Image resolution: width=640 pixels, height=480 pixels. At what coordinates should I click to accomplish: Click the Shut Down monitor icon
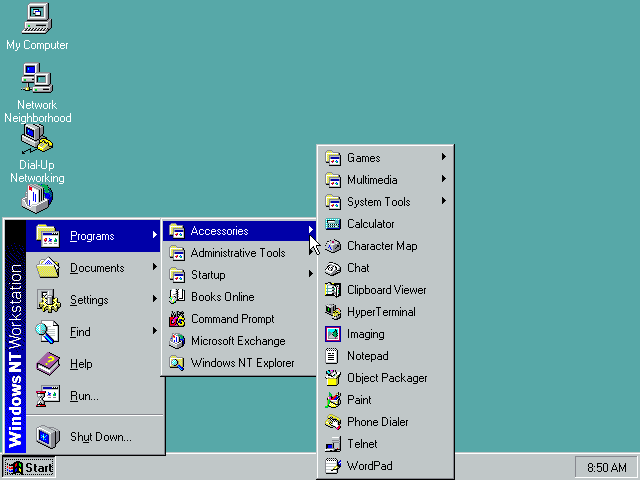[48, 437]
